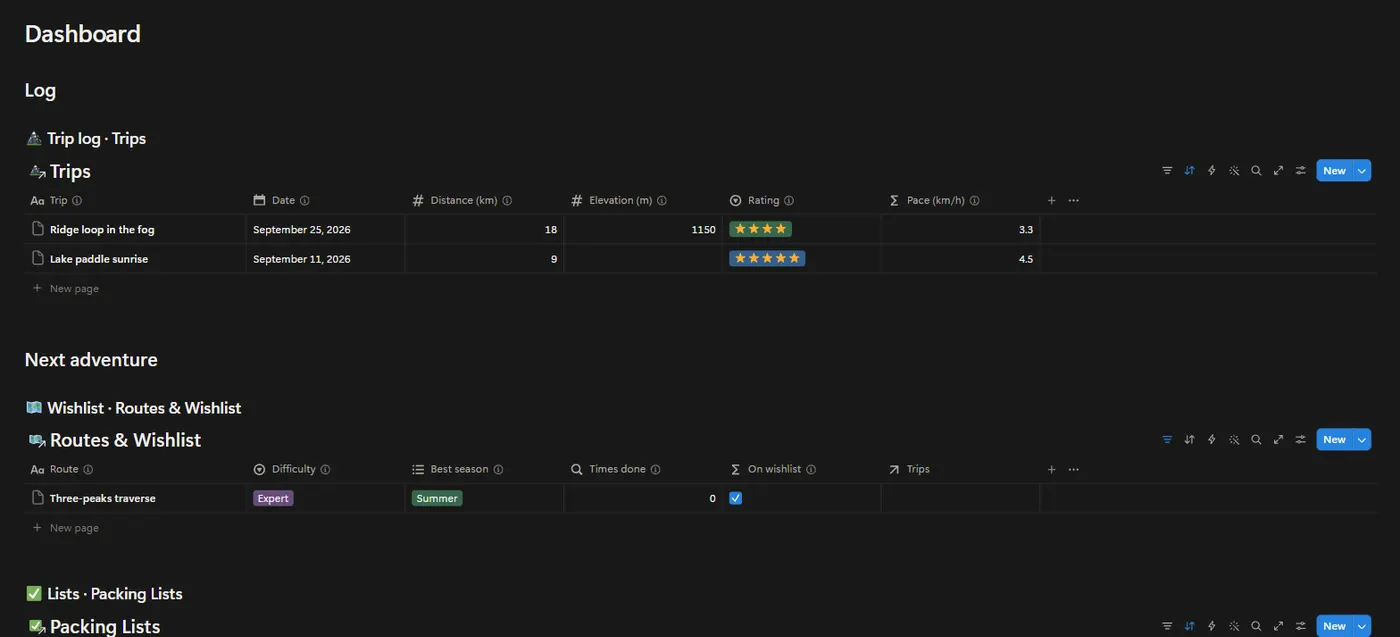
Task: Open filter menu for Routes & Wishlist table
Action: point(1167,440)
